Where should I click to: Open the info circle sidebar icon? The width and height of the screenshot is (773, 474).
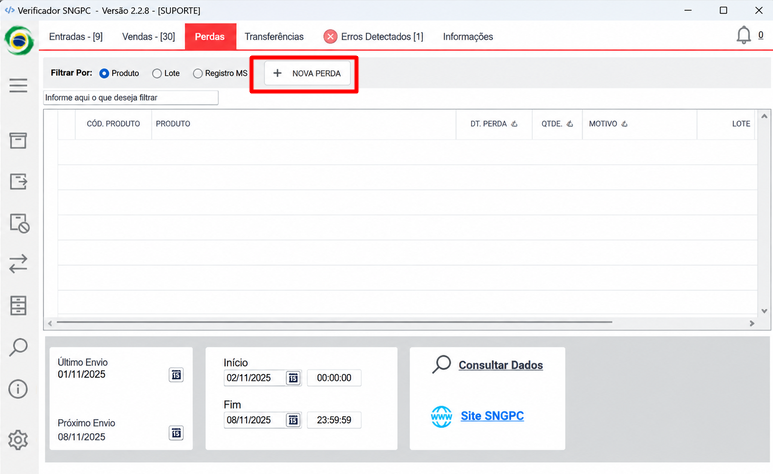click(18, 389)
